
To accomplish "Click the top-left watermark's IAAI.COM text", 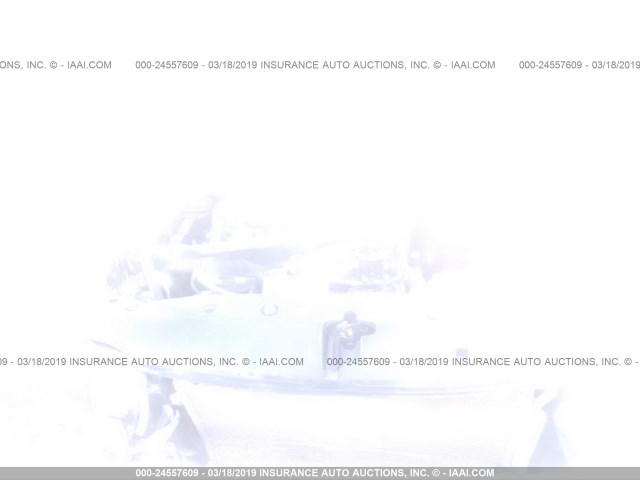I will [89, 65].
